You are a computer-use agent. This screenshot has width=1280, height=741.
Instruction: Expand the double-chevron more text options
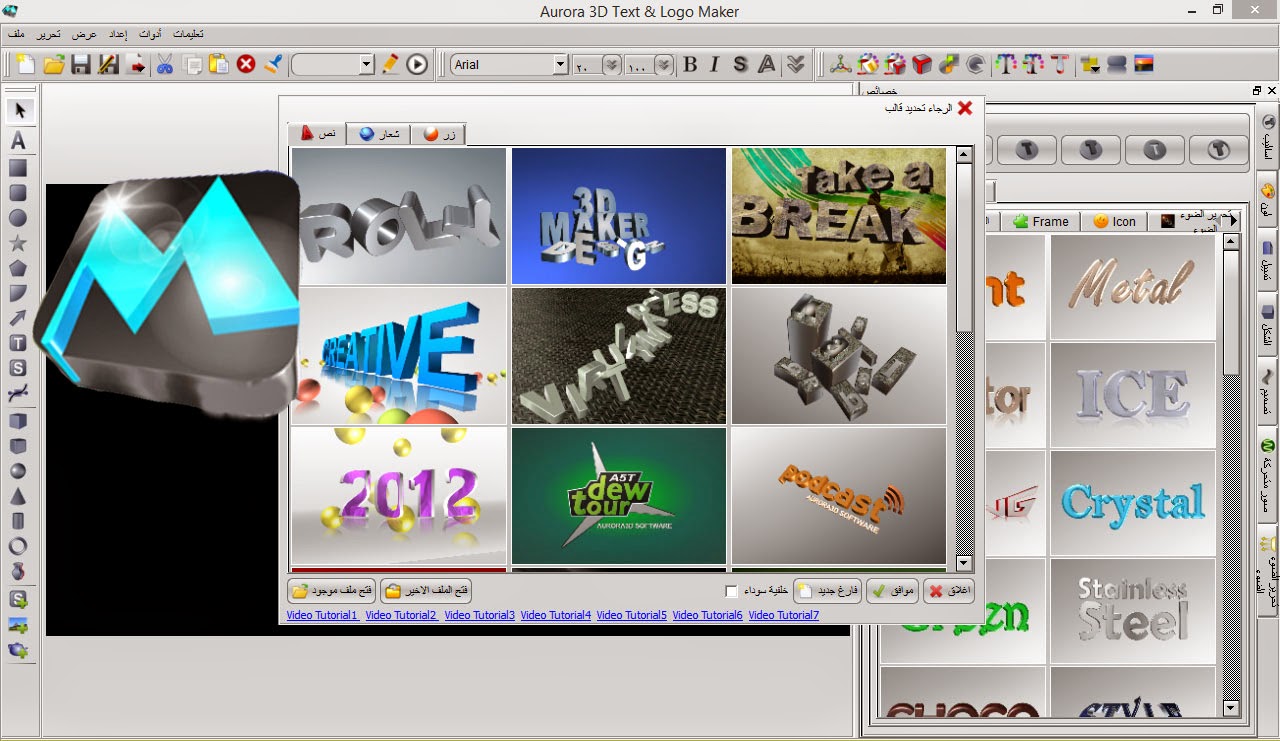click(795, 64)
